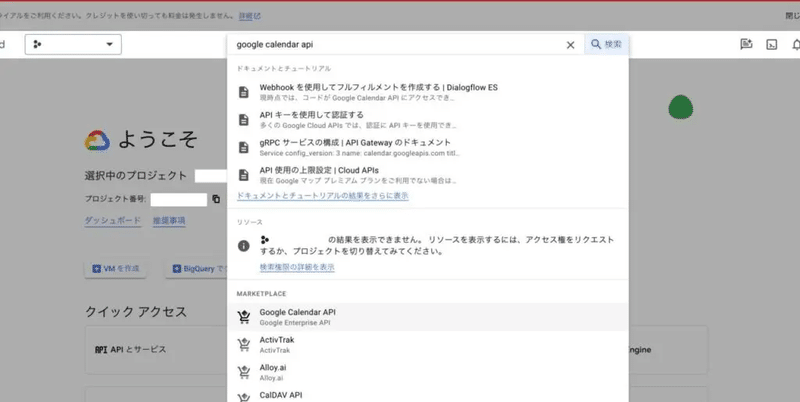Open the ダッシュボード link

112,221
